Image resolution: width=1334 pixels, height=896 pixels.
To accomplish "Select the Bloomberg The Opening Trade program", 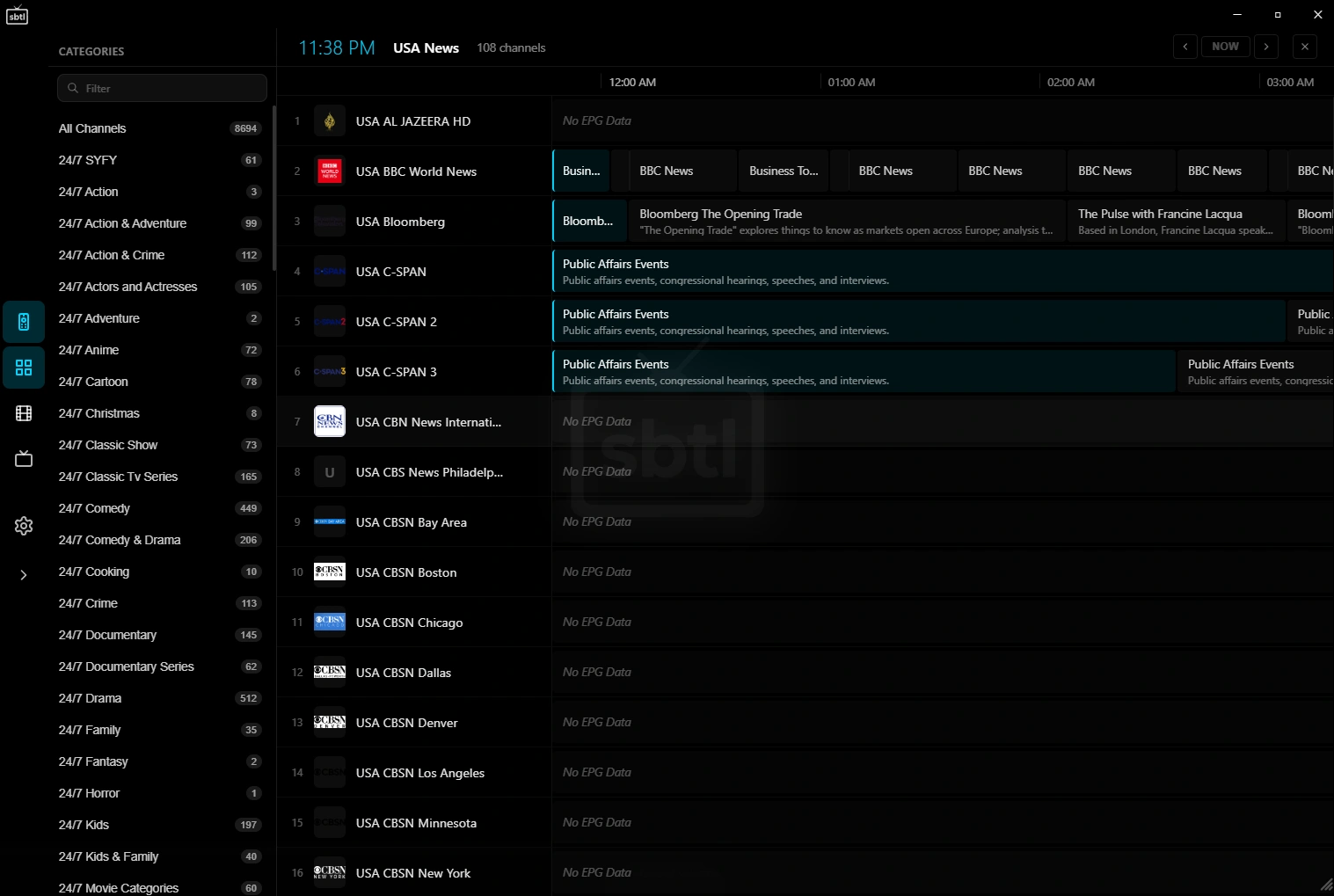I will [848, 222].
